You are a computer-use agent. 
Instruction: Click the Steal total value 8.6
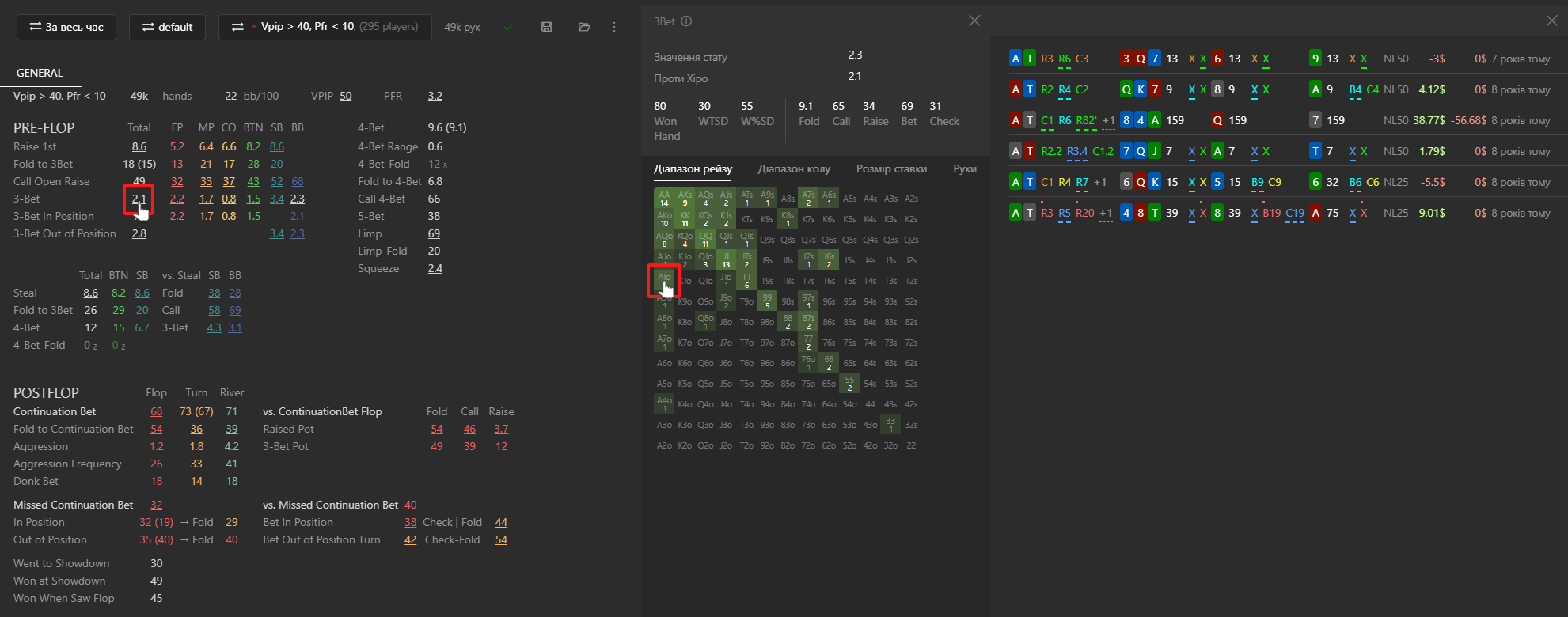click(x=91, y=293)
